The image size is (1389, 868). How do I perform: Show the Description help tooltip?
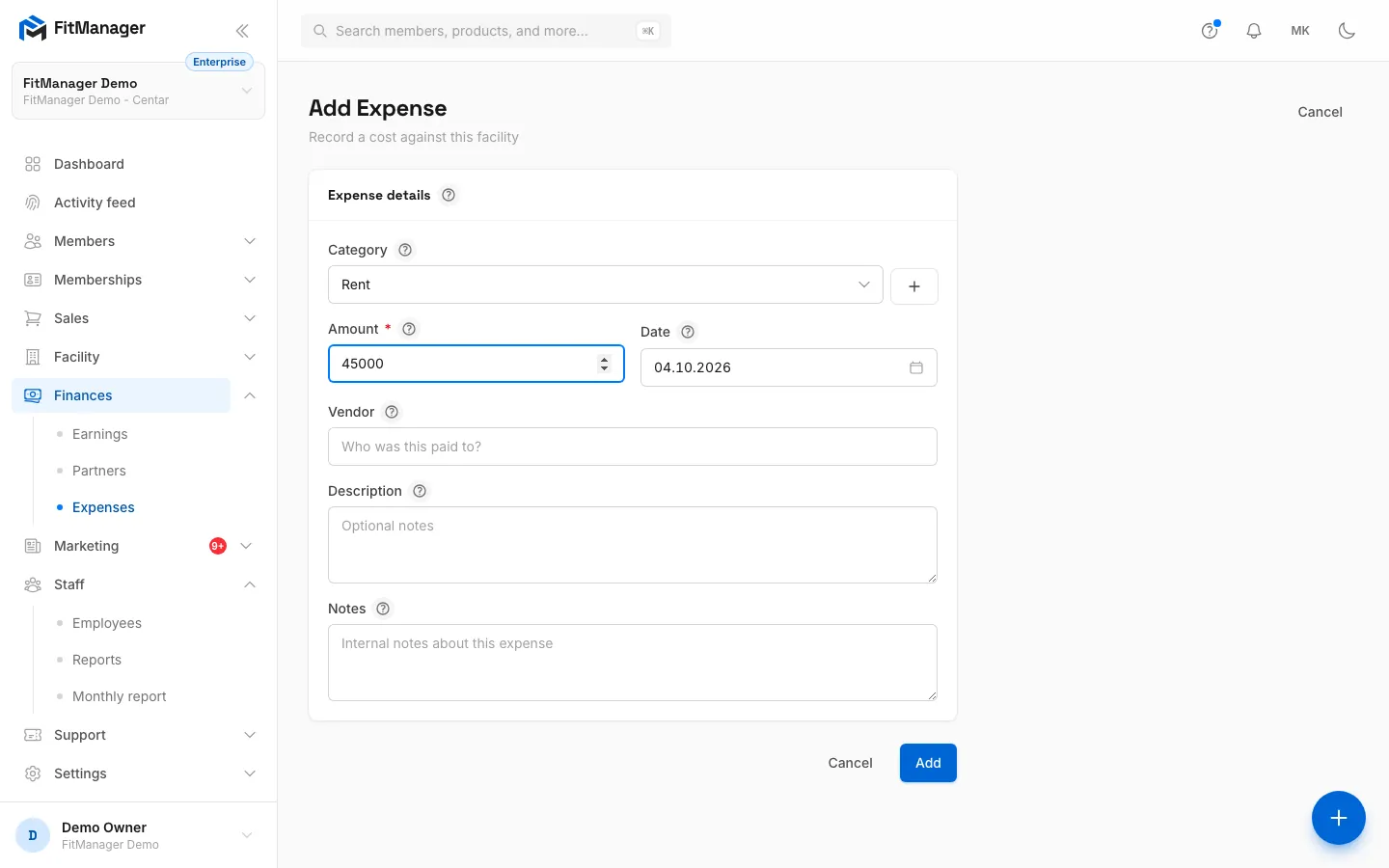click(420, 491)
